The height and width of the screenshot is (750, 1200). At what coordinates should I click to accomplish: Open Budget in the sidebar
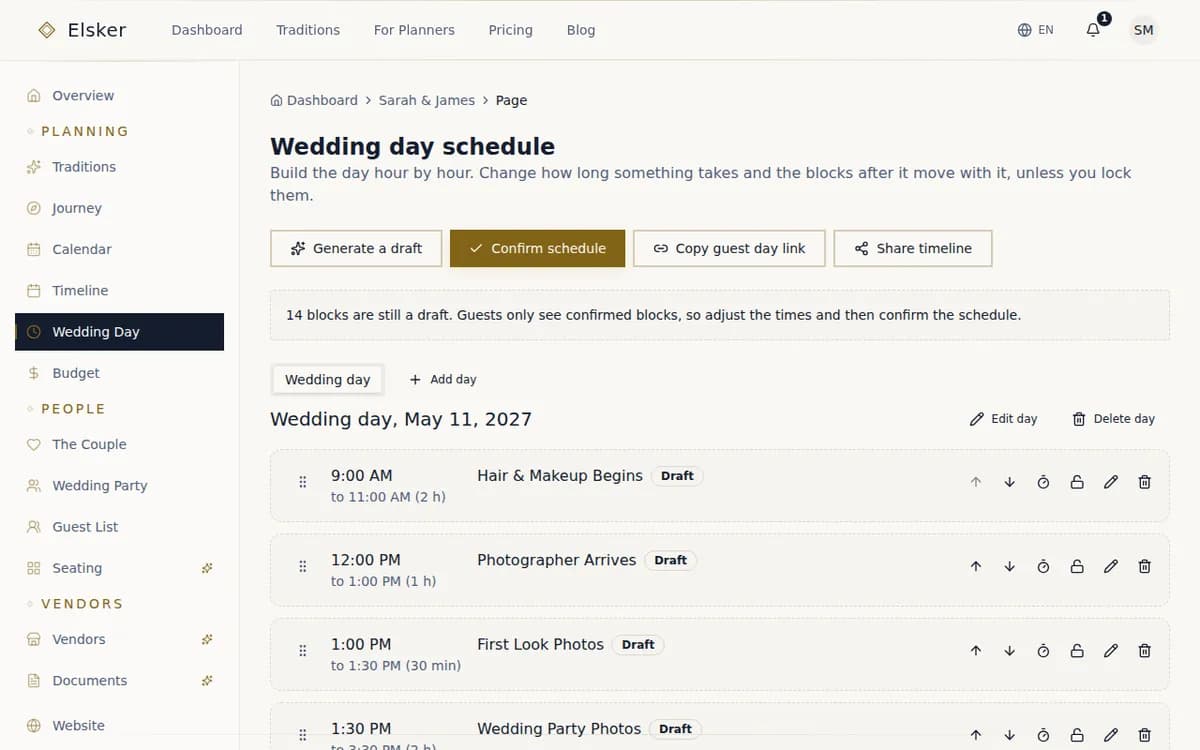(x=119, y=373)
